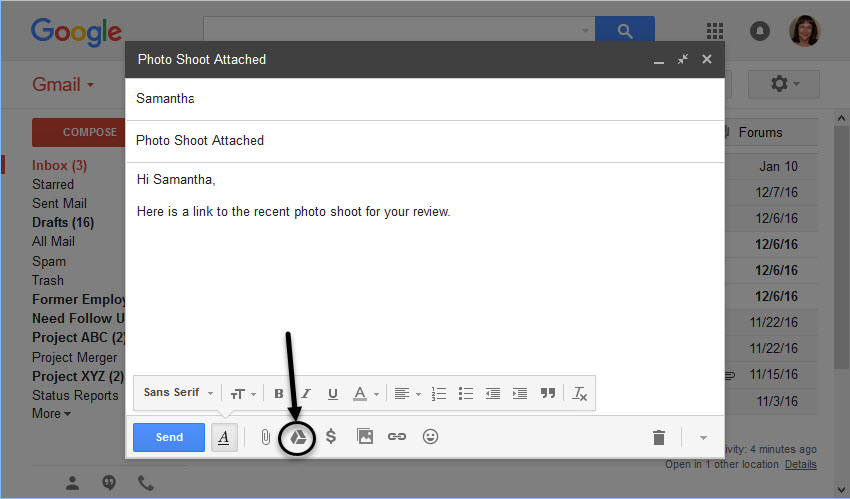The width and height of the screenshot is (850, 499).
Task: Open All Mail folder
Action: tap(54, 242)
